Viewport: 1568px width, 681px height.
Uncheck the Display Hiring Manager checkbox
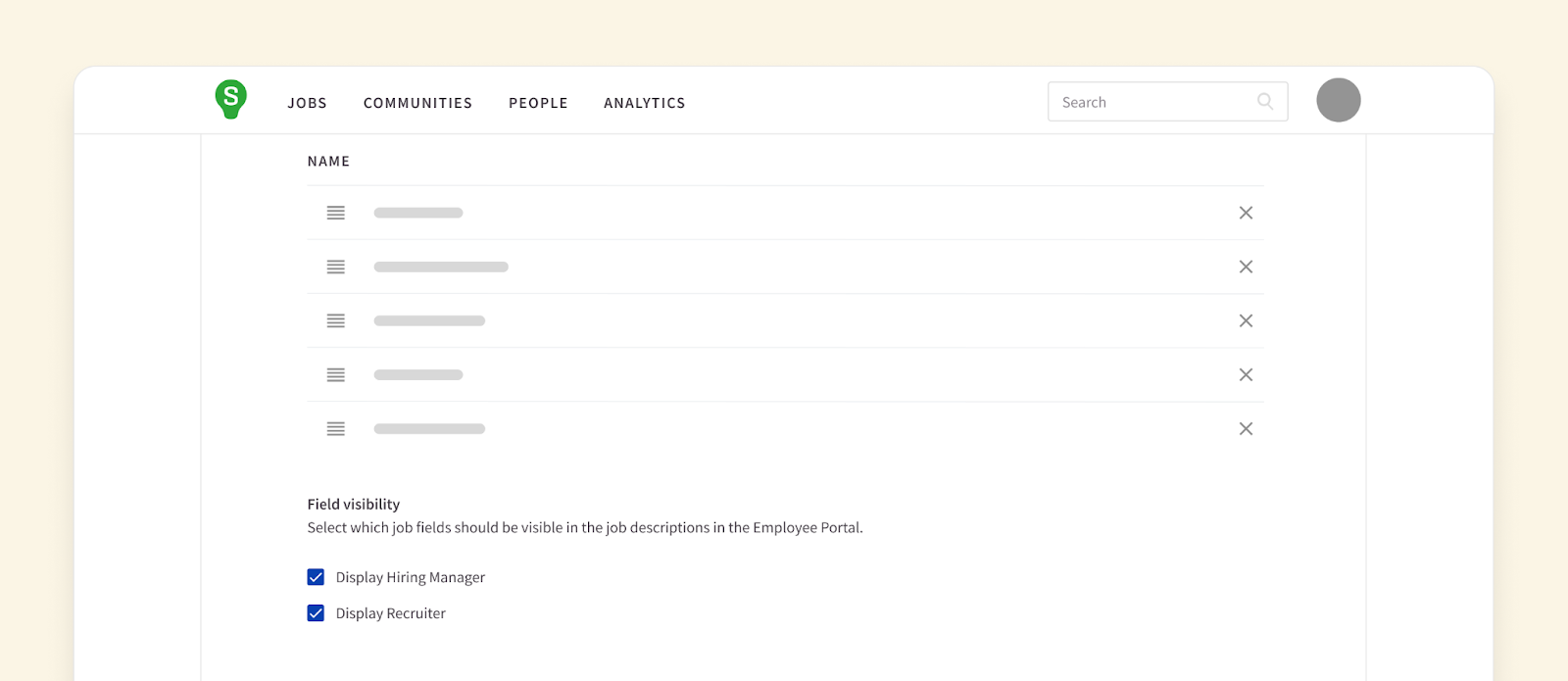click(x=316, y=577)
